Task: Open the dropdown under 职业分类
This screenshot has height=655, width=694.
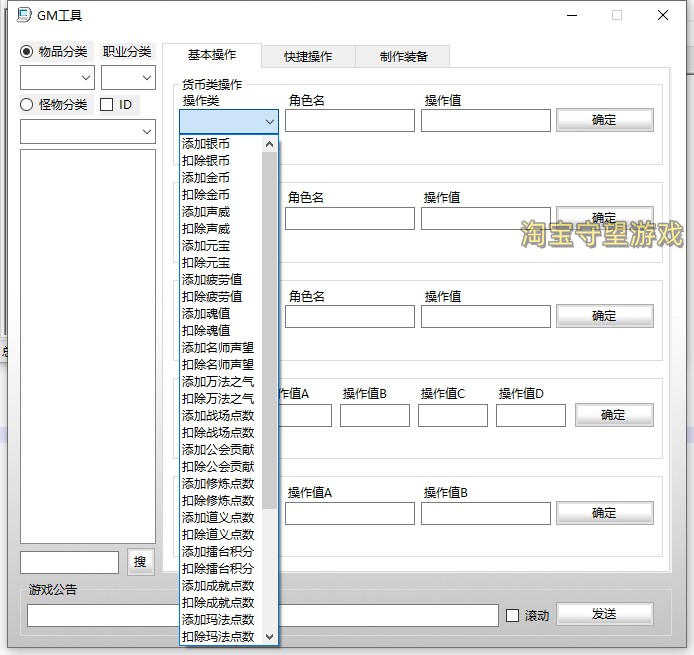Action: [128, 77]
